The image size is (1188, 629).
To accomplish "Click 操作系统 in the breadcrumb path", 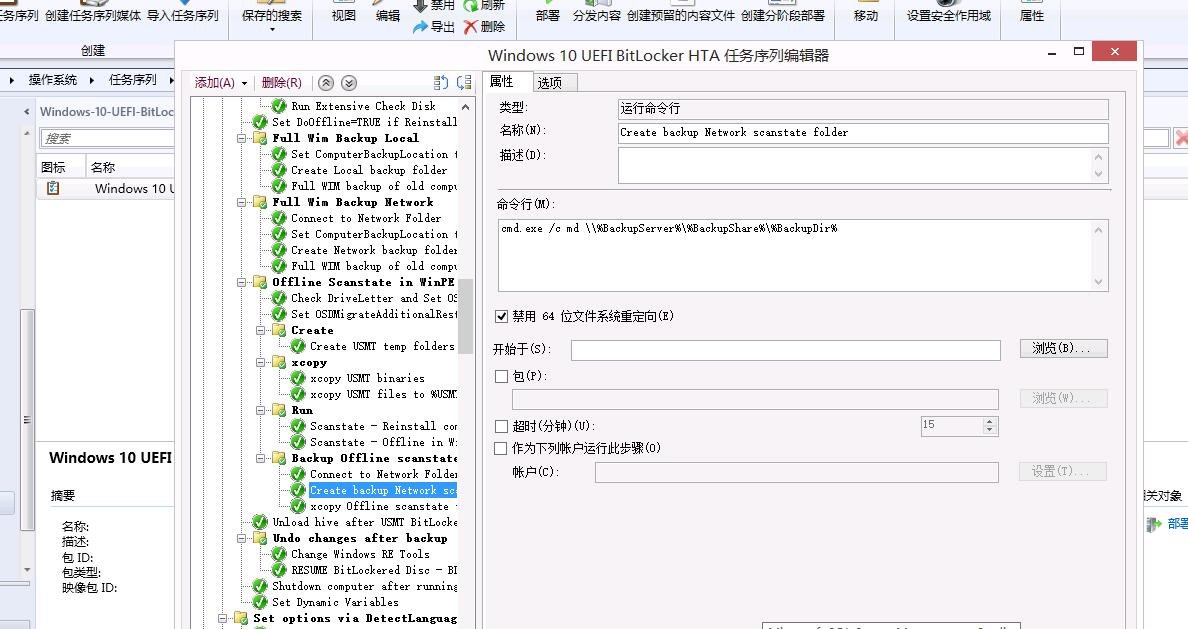I will (x=52, y=80).
